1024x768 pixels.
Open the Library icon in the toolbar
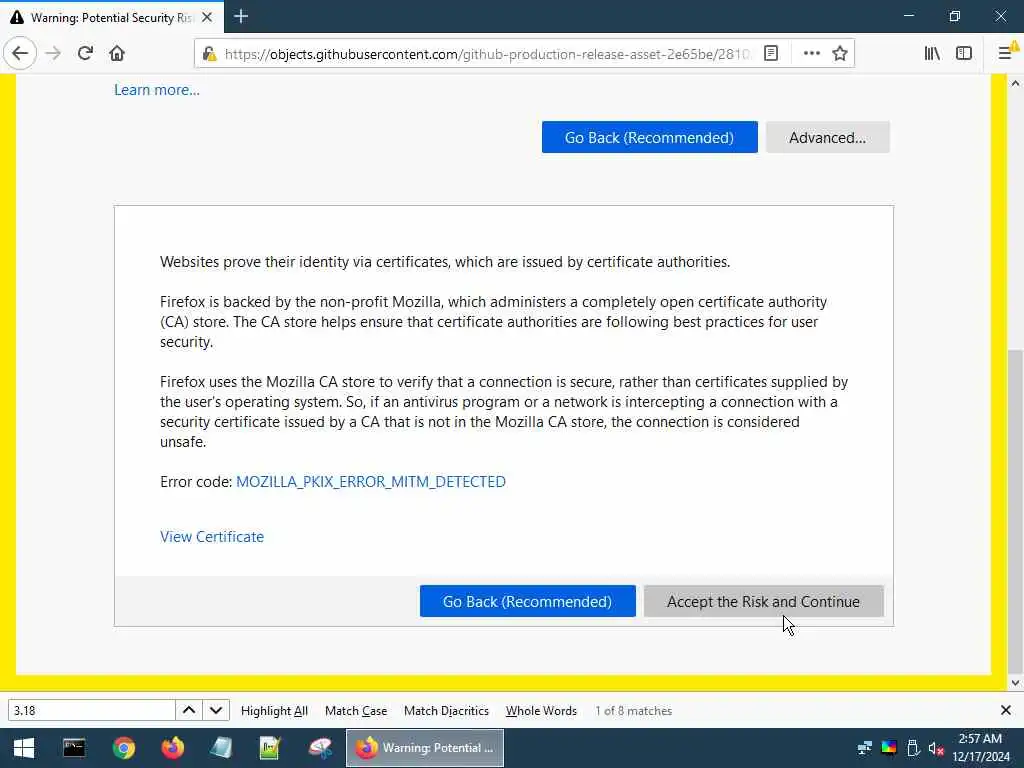[x=932, y=54]
